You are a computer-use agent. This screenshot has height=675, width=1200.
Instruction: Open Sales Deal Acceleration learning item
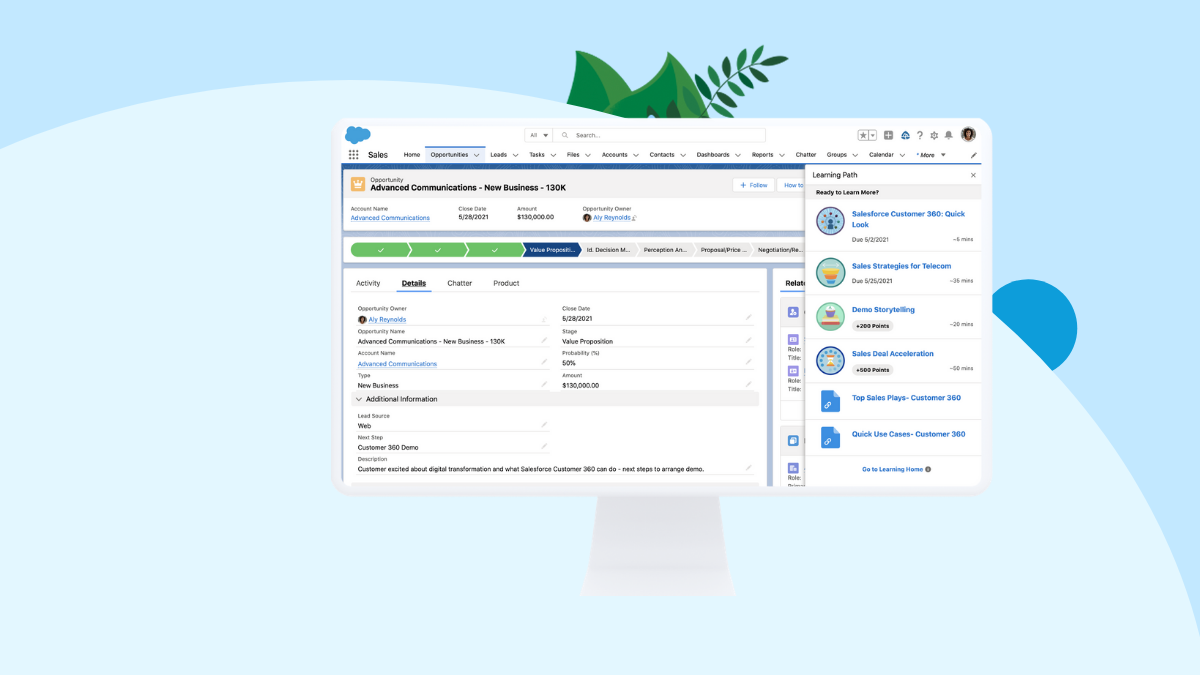click(893, 353)
